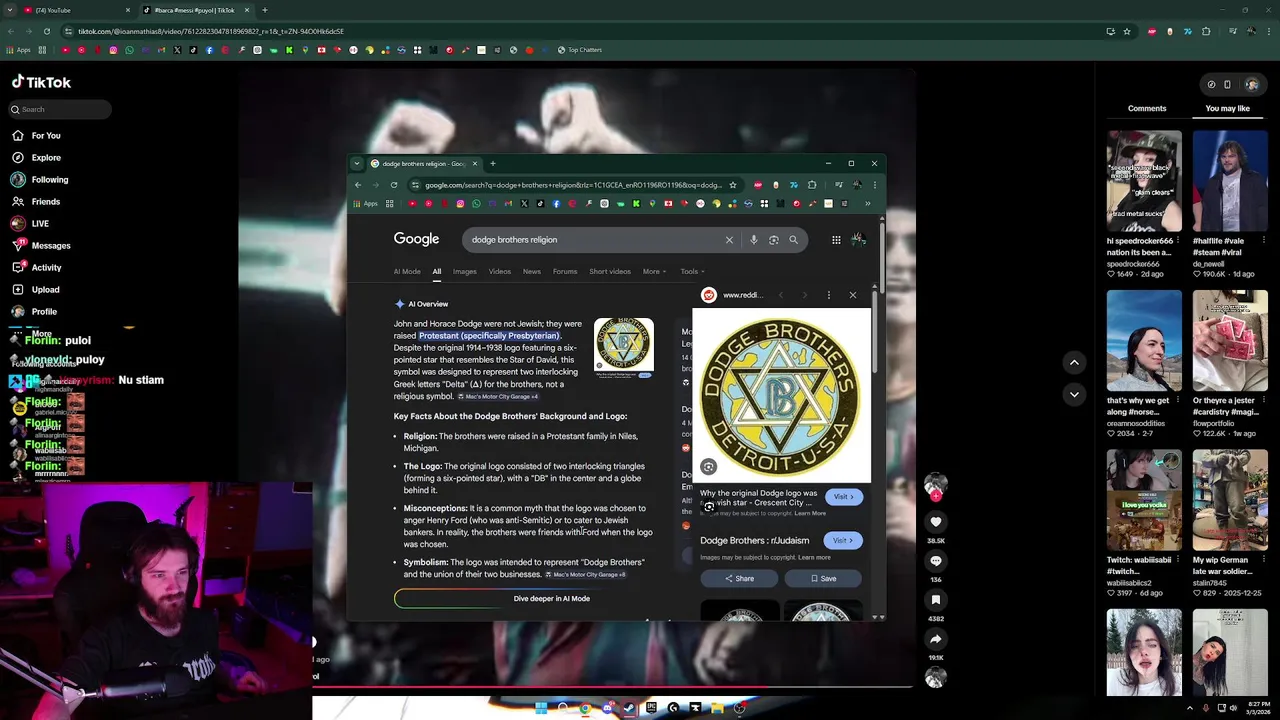Go to the next TikTok video
This screenshot has height=720, width=1280.
tap(1074, 394)
